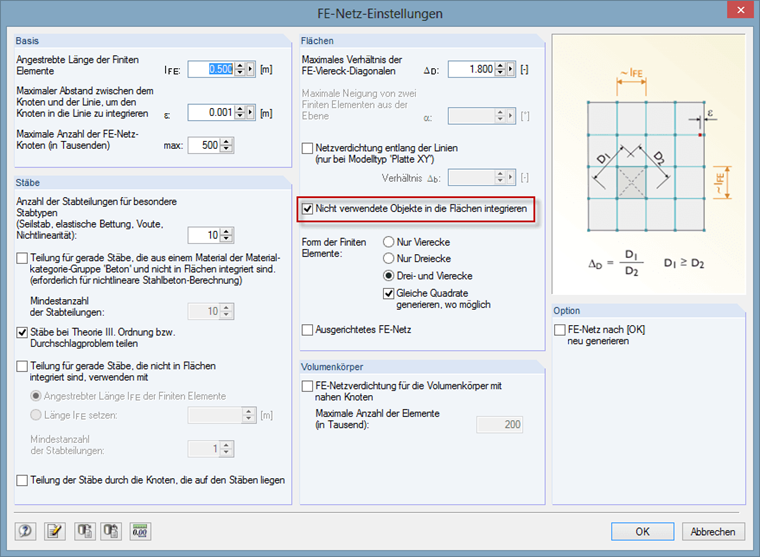This screenshot has height=557, width=760.
Task: Enable 'Ausgerichtetes FE-Netz' checkbox
Action: point(307,330)
